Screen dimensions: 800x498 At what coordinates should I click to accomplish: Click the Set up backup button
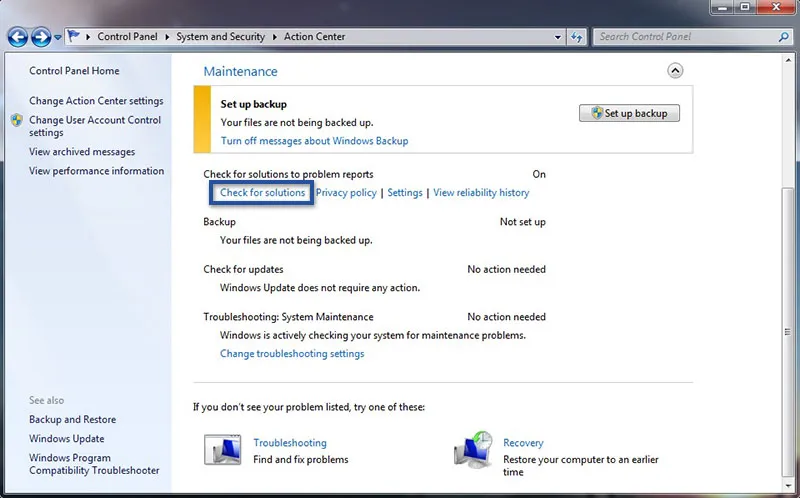point(629,113)
